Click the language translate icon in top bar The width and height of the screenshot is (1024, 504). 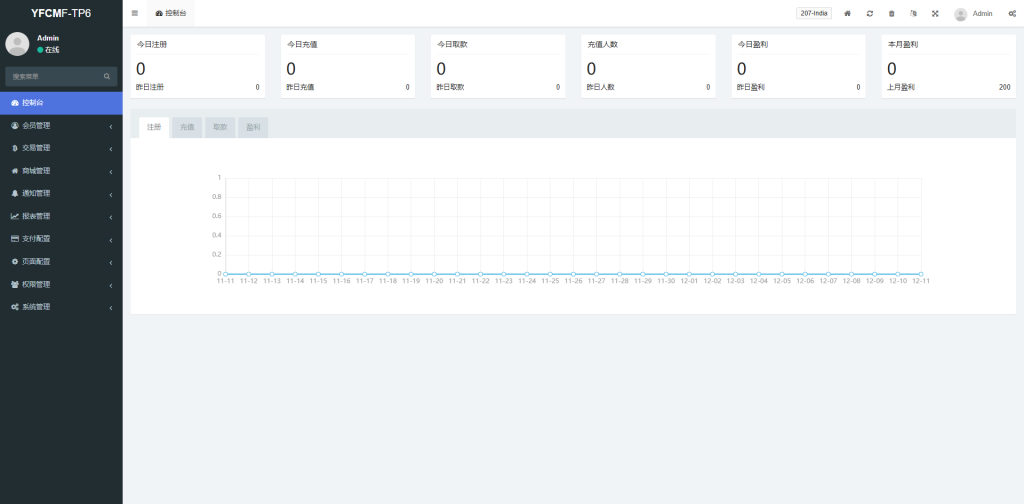(x=913, y=14)
